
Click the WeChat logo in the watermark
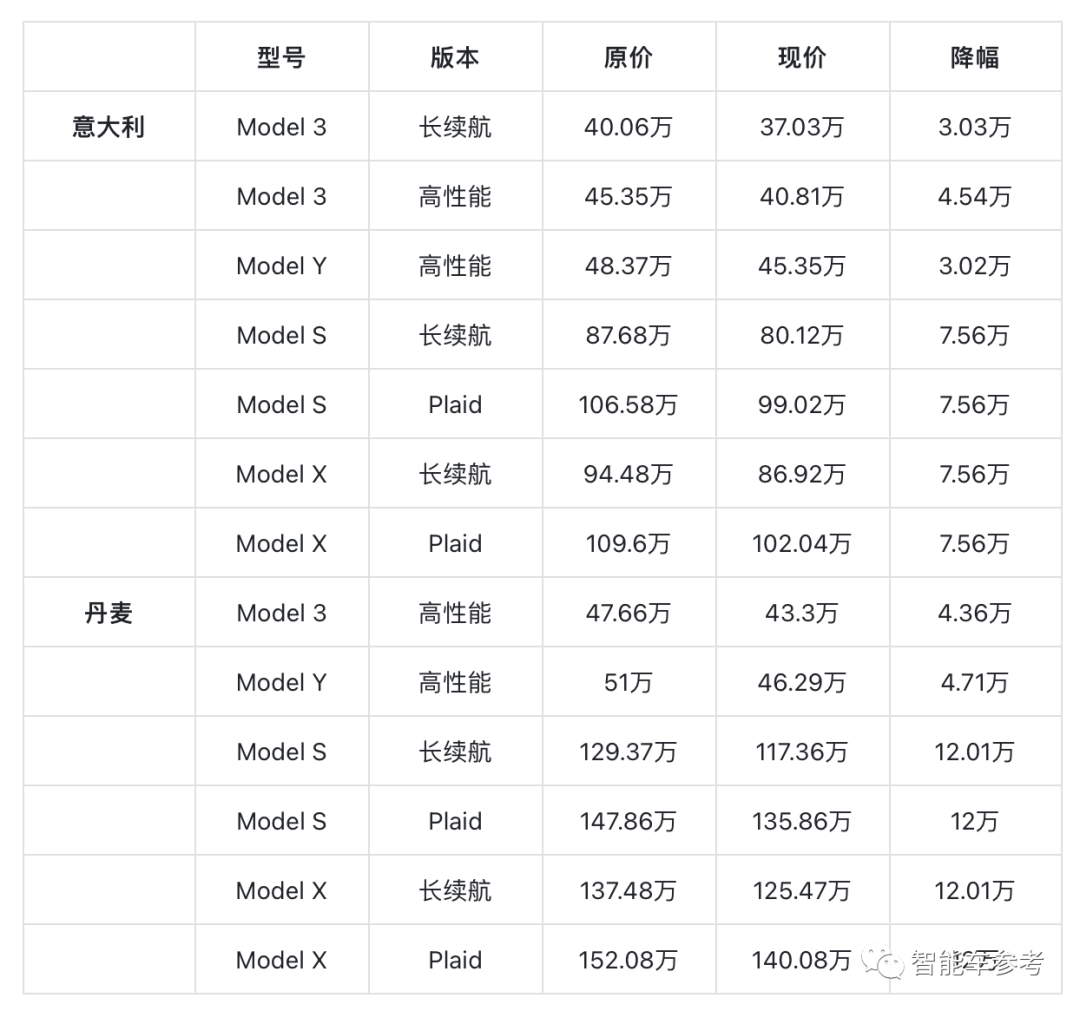point(884,962)
